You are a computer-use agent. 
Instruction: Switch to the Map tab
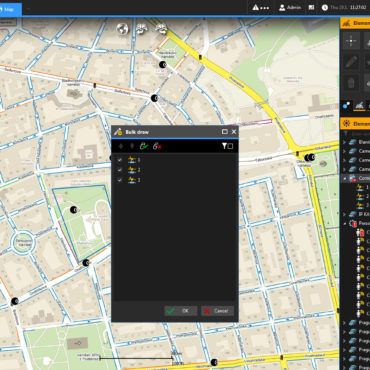click(x=10, y=9)
